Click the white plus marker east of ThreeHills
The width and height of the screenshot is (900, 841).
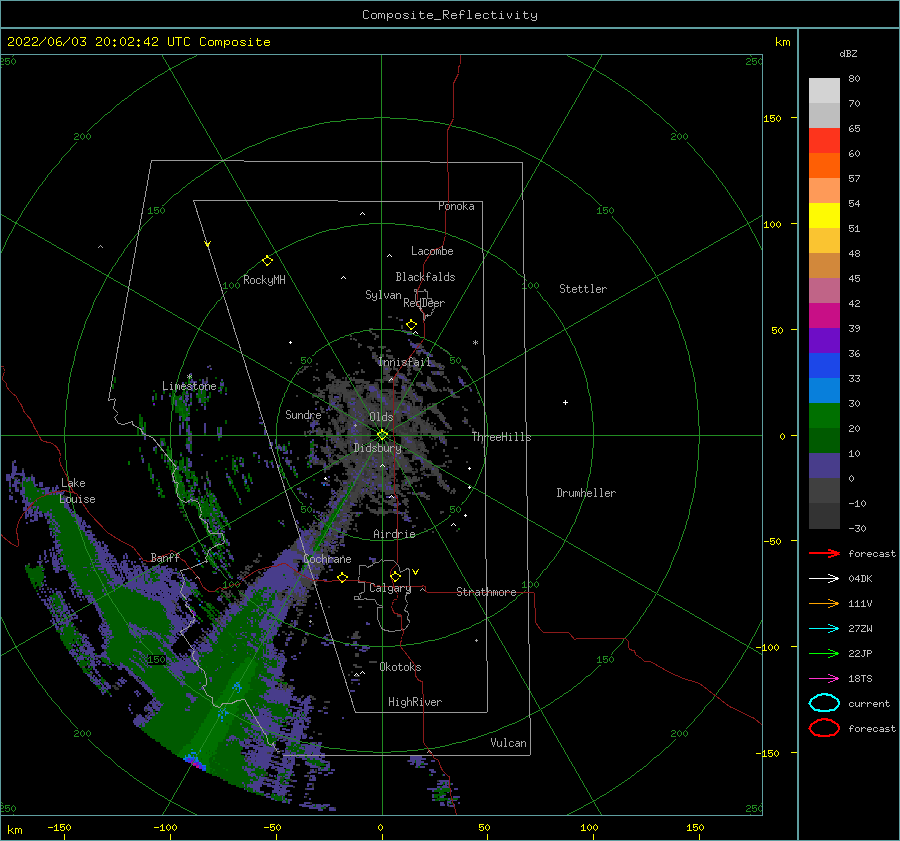pyautogui.click(x=565, y=402)
